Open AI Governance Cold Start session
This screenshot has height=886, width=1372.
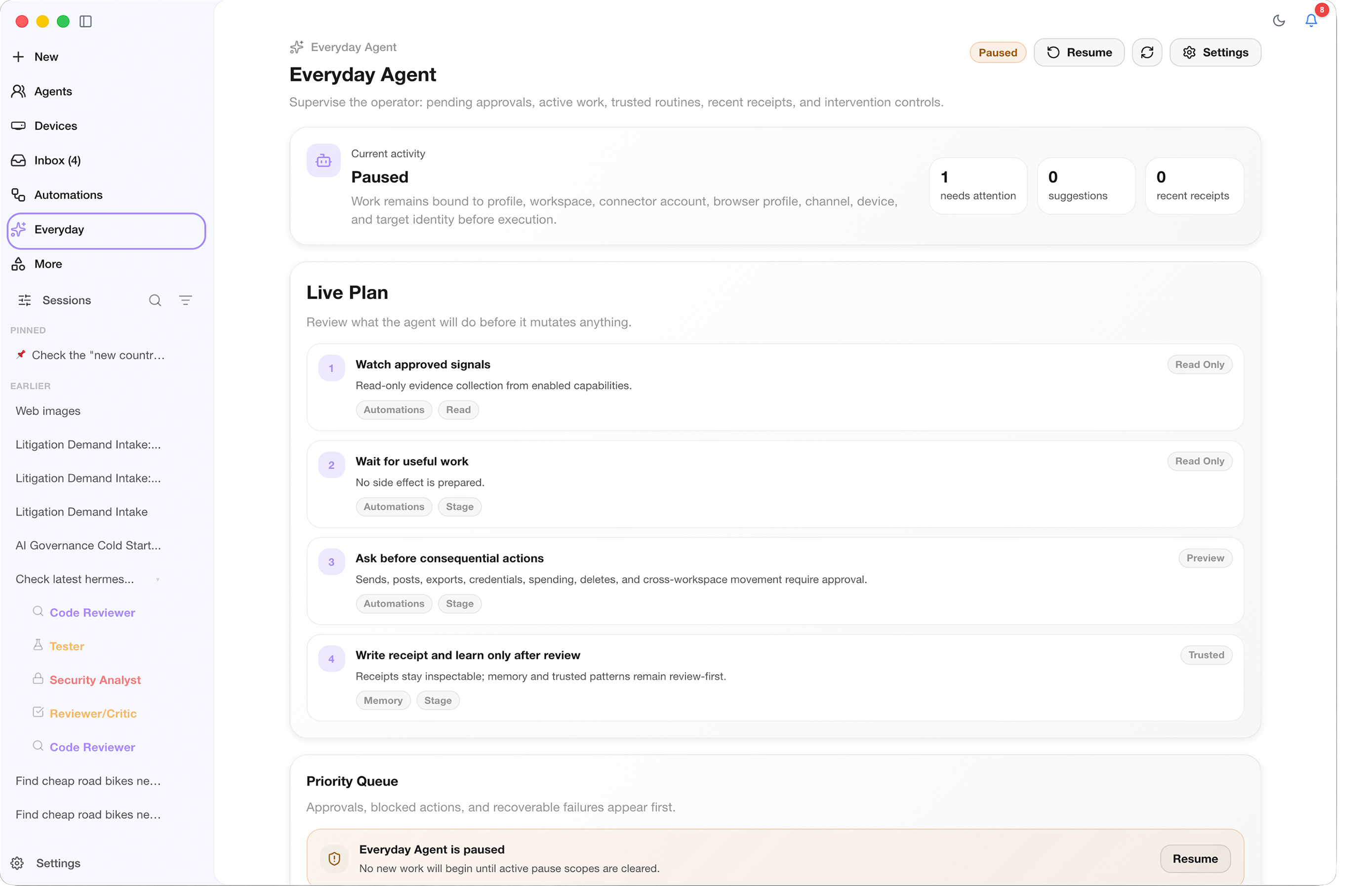click(x=88, y=545)
